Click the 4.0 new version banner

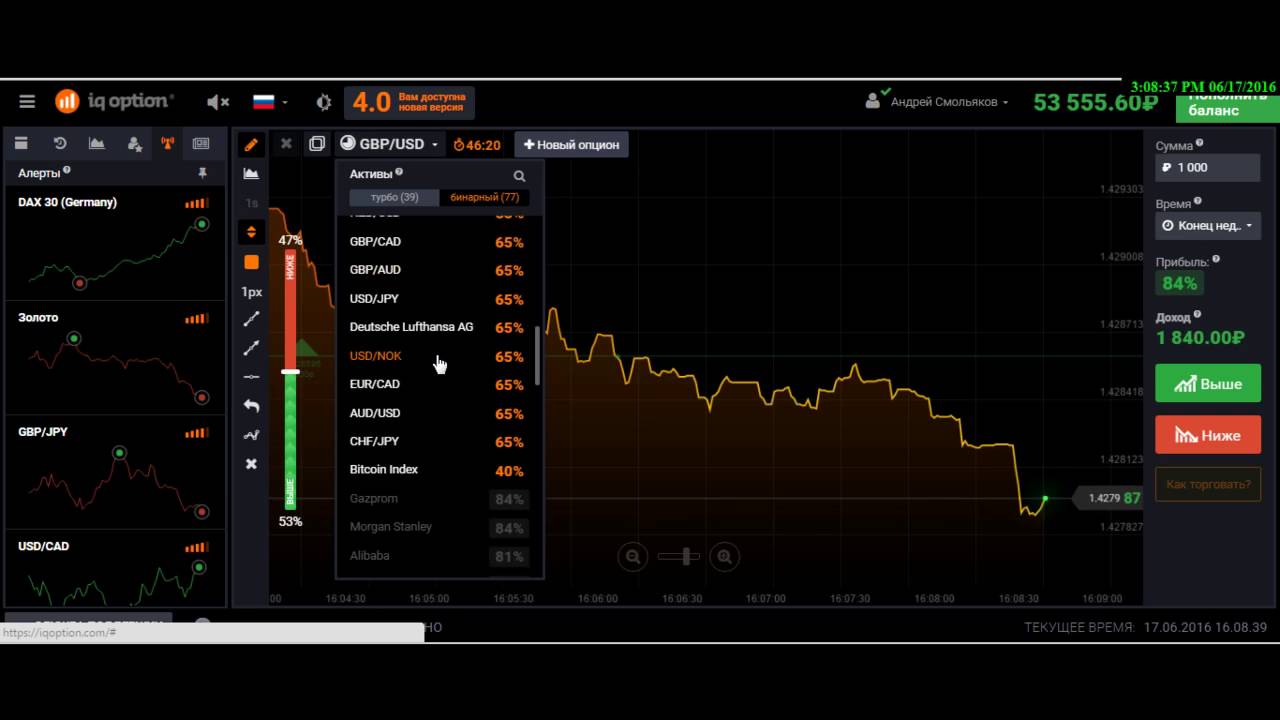click(x=409, y=102)
